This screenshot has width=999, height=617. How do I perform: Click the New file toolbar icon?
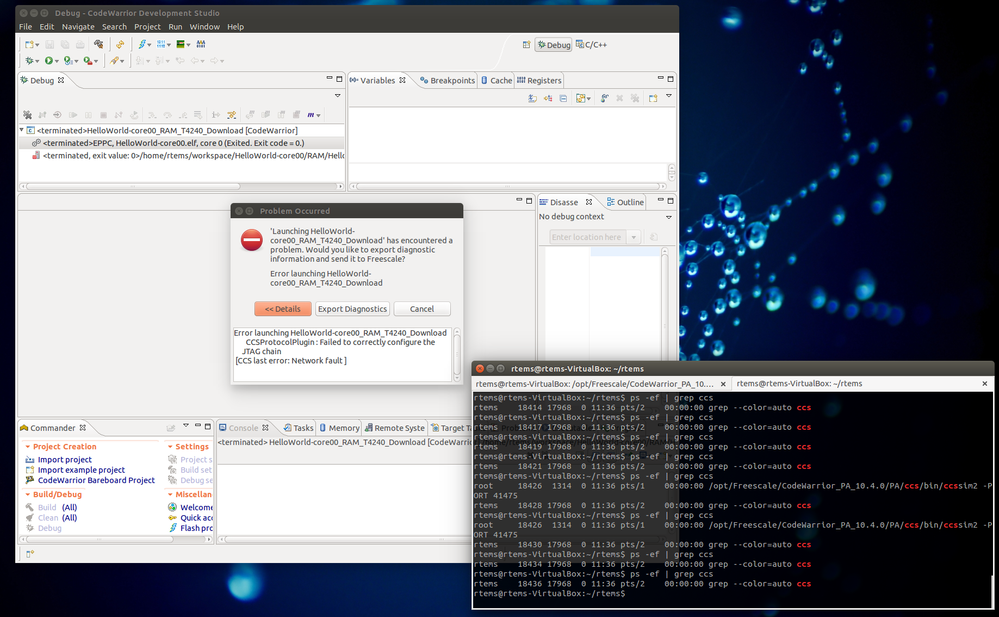tap(29, 45)
